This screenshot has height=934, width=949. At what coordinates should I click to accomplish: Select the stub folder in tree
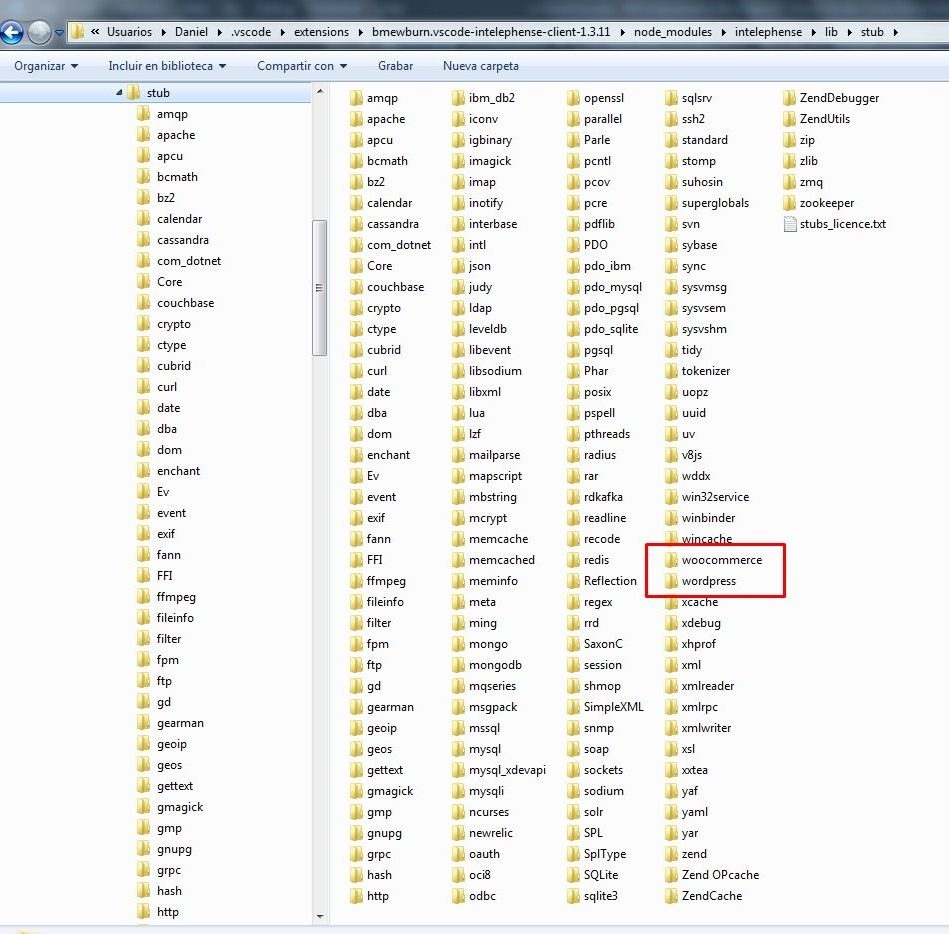pos(158,93)
